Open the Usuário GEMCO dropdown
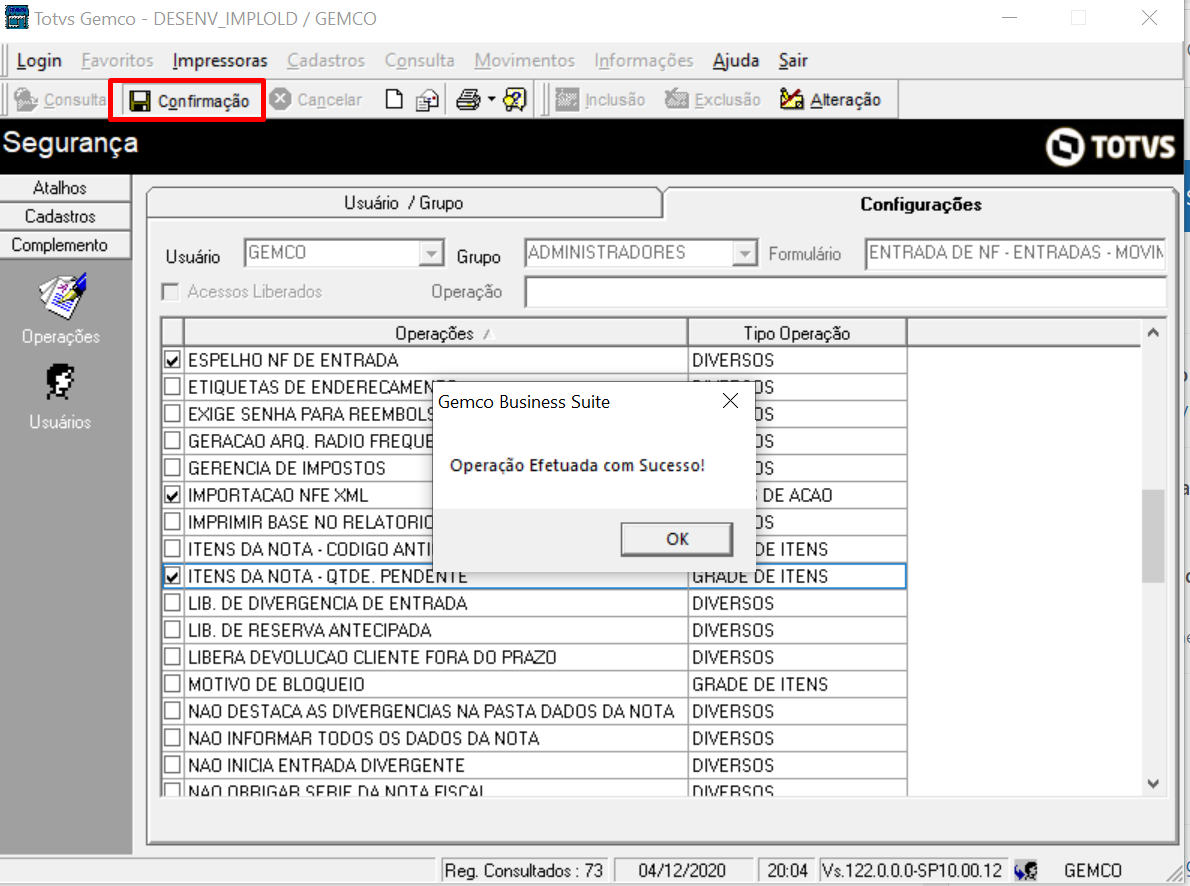Viewport: 1190px width, 886px height. pos(431,253)
